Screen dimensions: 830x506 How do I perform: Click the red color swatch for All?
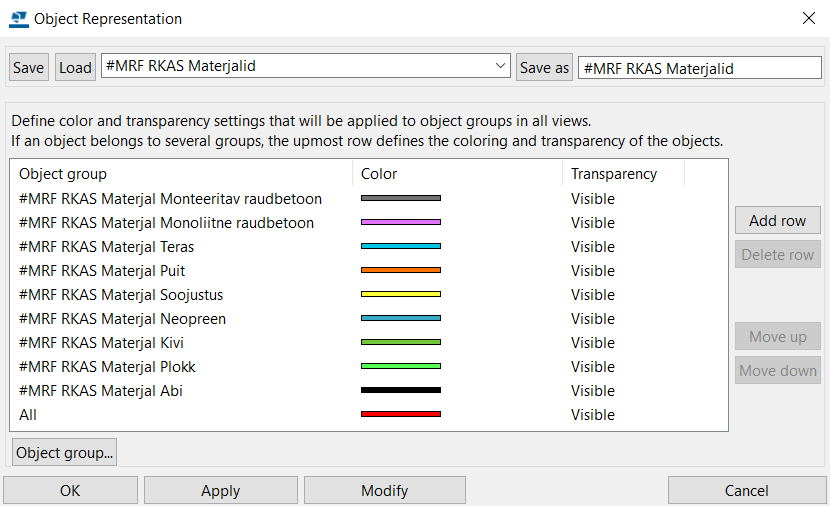[401, 414]
